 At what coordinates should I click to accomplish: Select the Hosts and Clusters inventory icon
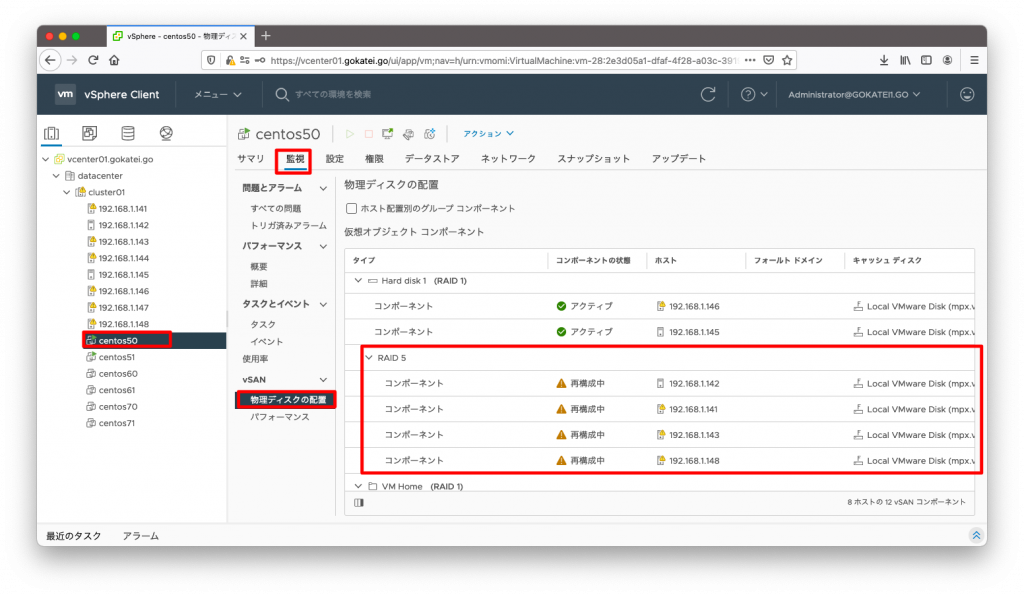52,132
